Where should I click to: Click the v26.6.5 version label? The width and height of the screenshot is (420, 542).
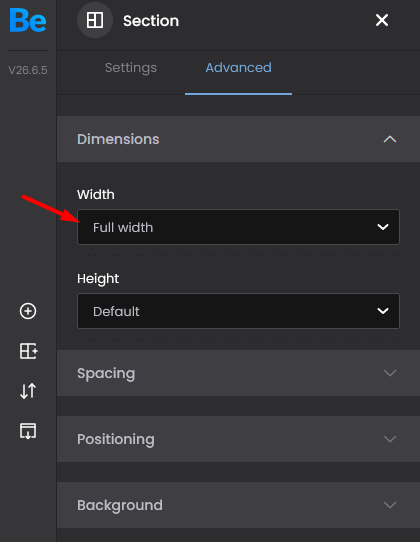coord(28,70)
